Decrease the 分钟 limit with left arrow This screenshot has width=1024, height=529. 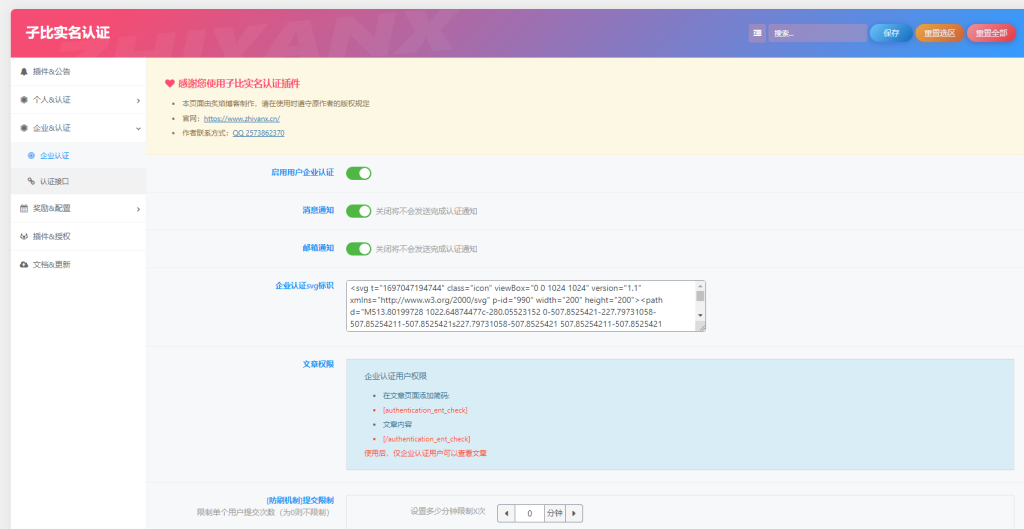[506, 513]
